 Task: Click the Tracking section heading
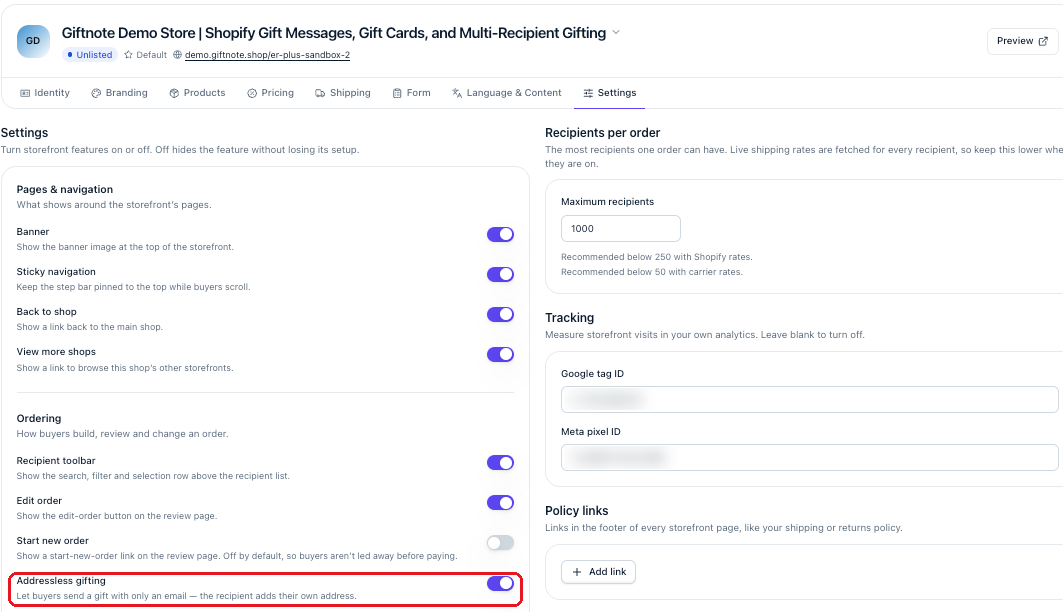tap(569, 318)
